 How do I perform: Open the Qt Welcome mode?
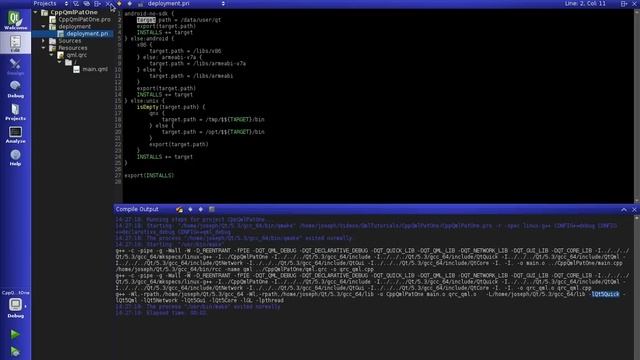tap(15, 20)
